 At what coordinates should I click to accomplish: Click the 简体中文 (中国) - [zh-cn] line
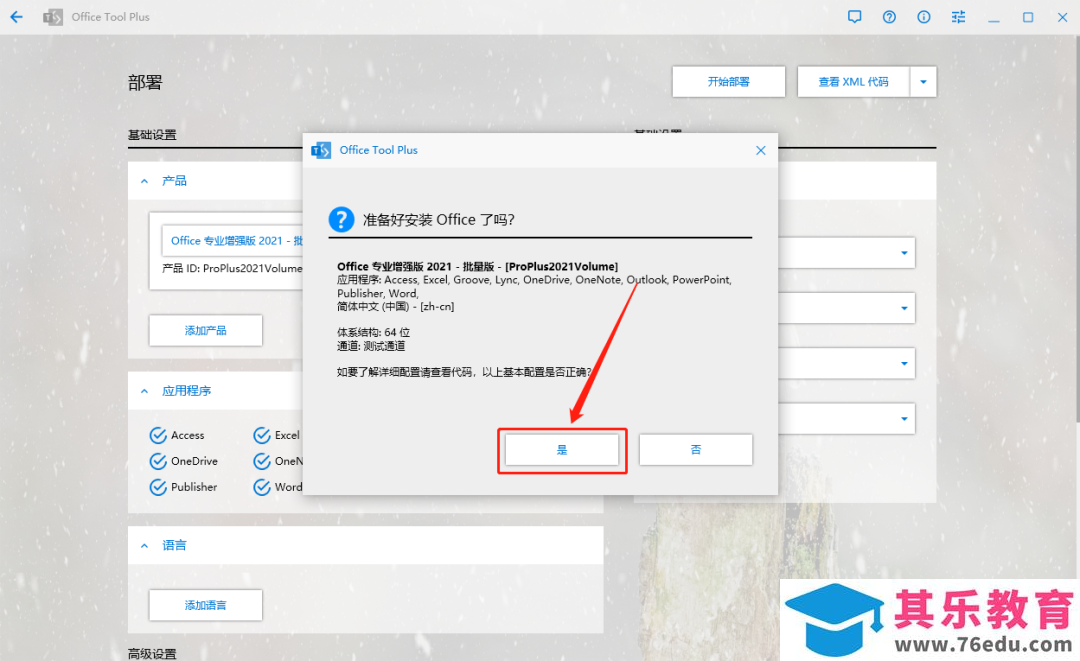pyautogui.click(x=395, y=306)
